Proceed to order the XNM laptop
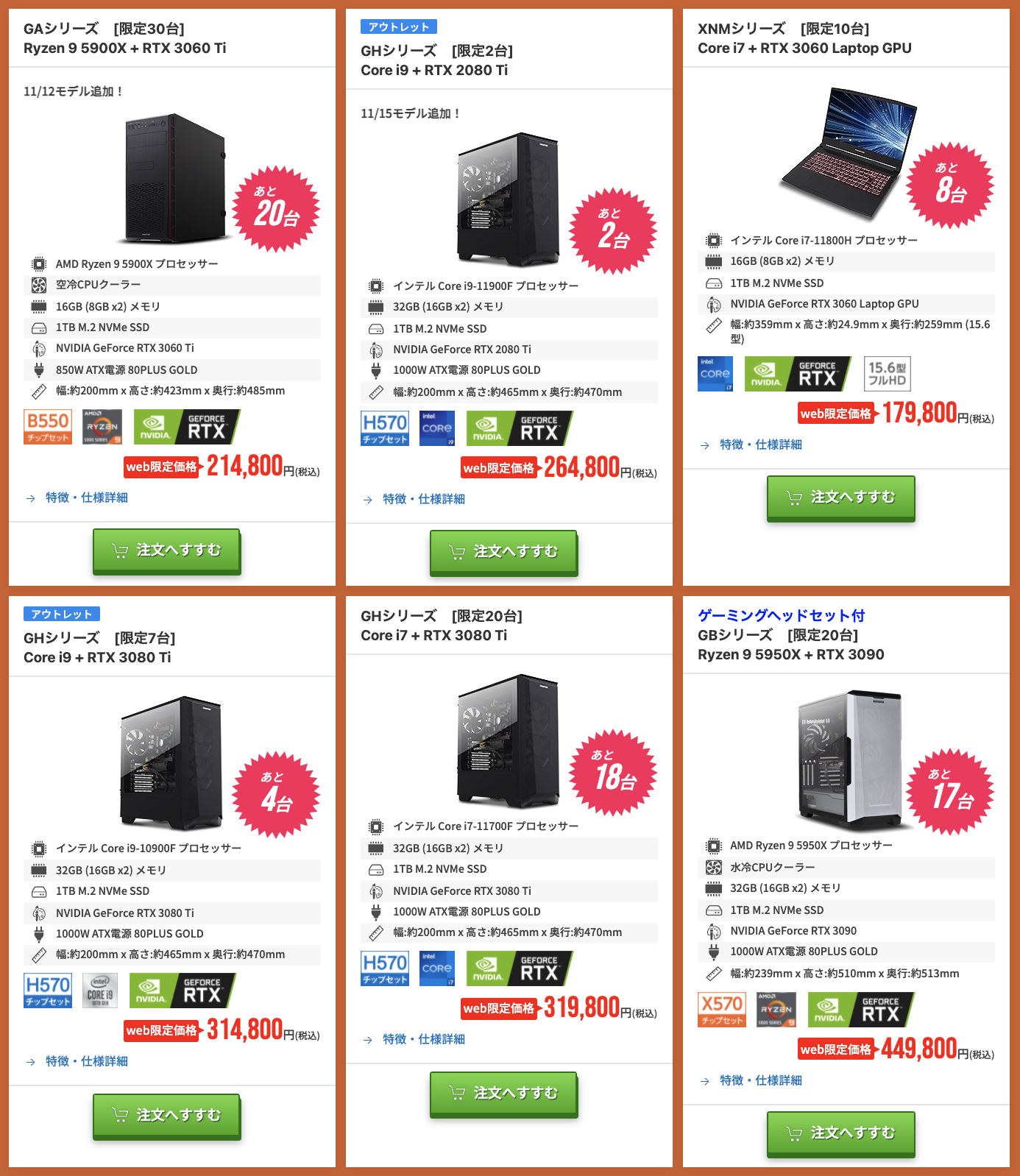 pos(841,498)
